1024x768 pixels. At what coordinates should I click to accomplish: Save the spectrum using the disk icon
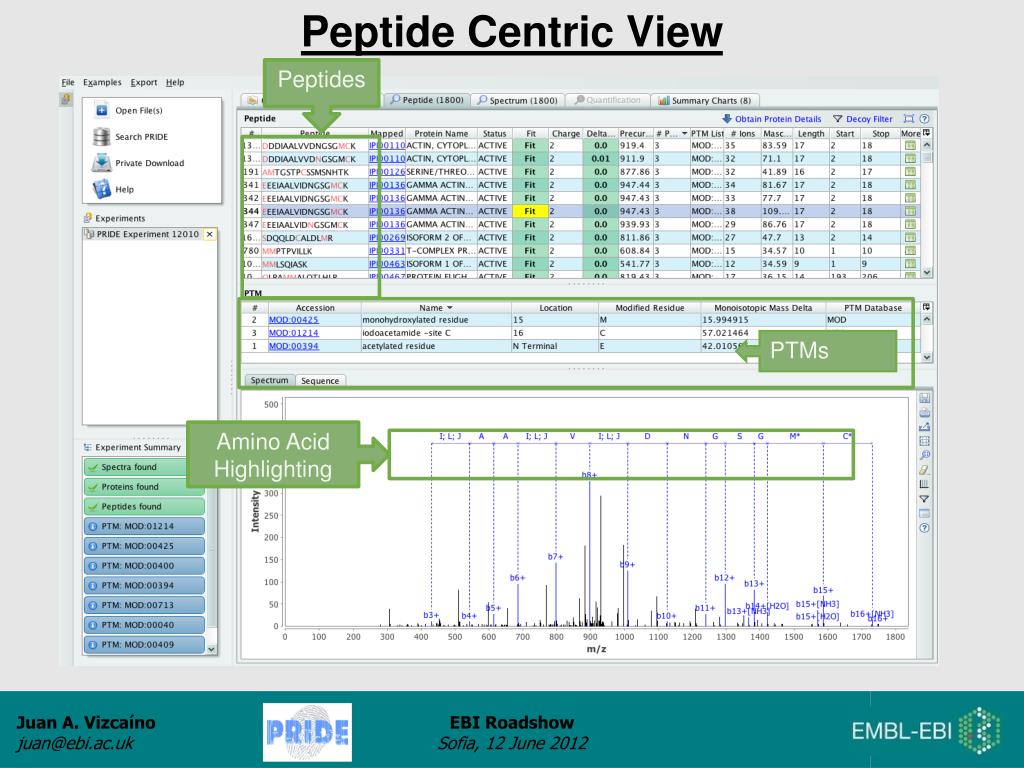click(x=924, y=398)
